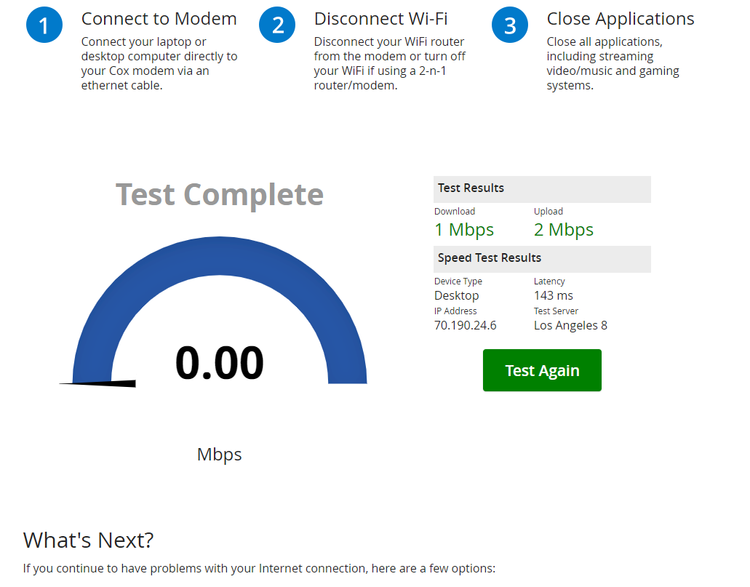Click the Disconnect Wi-Fi heading

381,19
